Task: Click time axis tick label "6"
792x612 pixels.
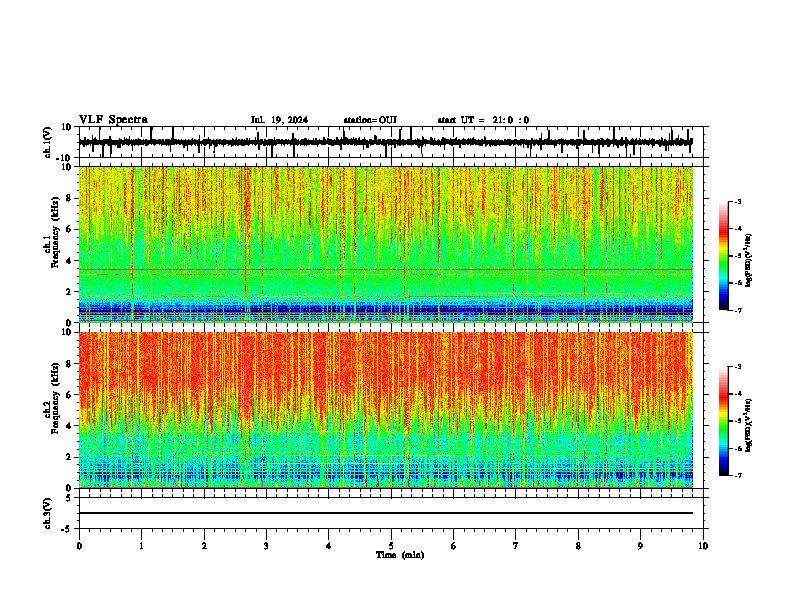Action: [x=454, y=546]
